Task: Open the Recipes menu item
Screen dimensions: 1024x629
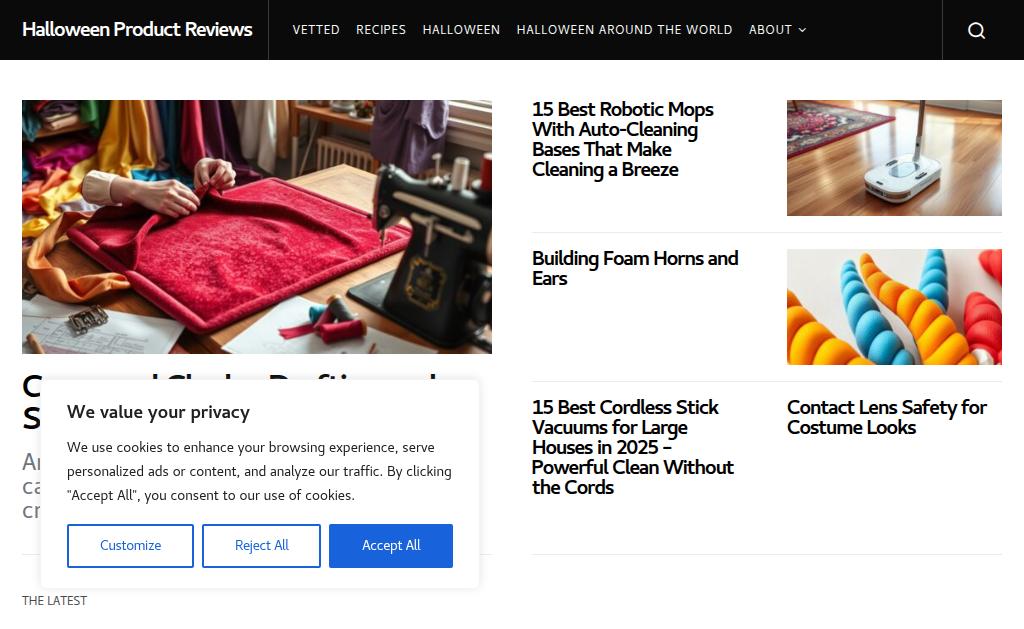Action: tap(381, 30)
